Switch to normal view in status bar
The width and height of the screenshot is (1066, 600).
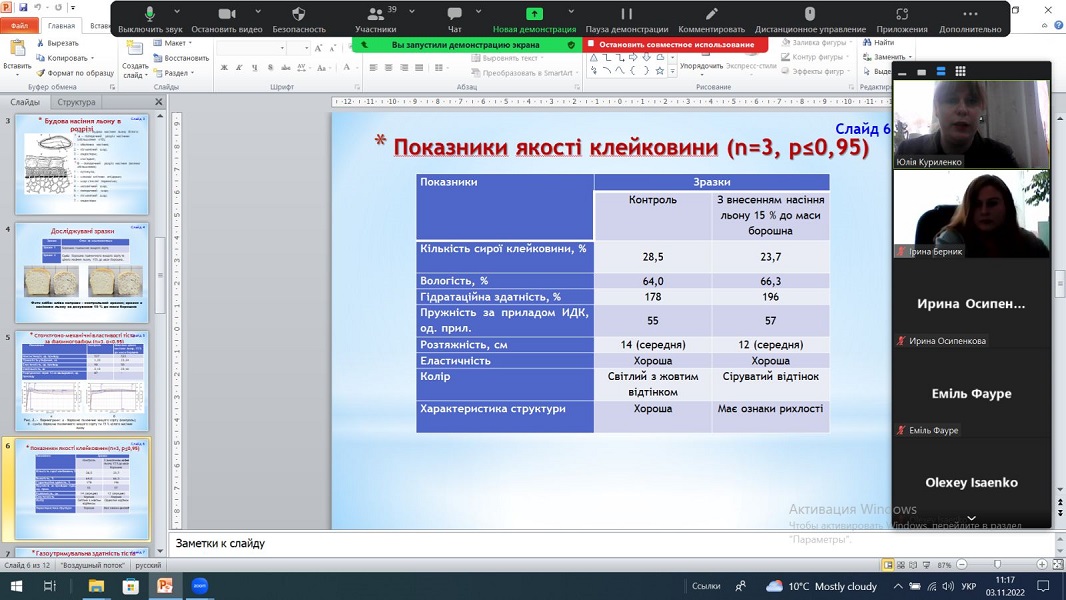click(x=888, y=565)
